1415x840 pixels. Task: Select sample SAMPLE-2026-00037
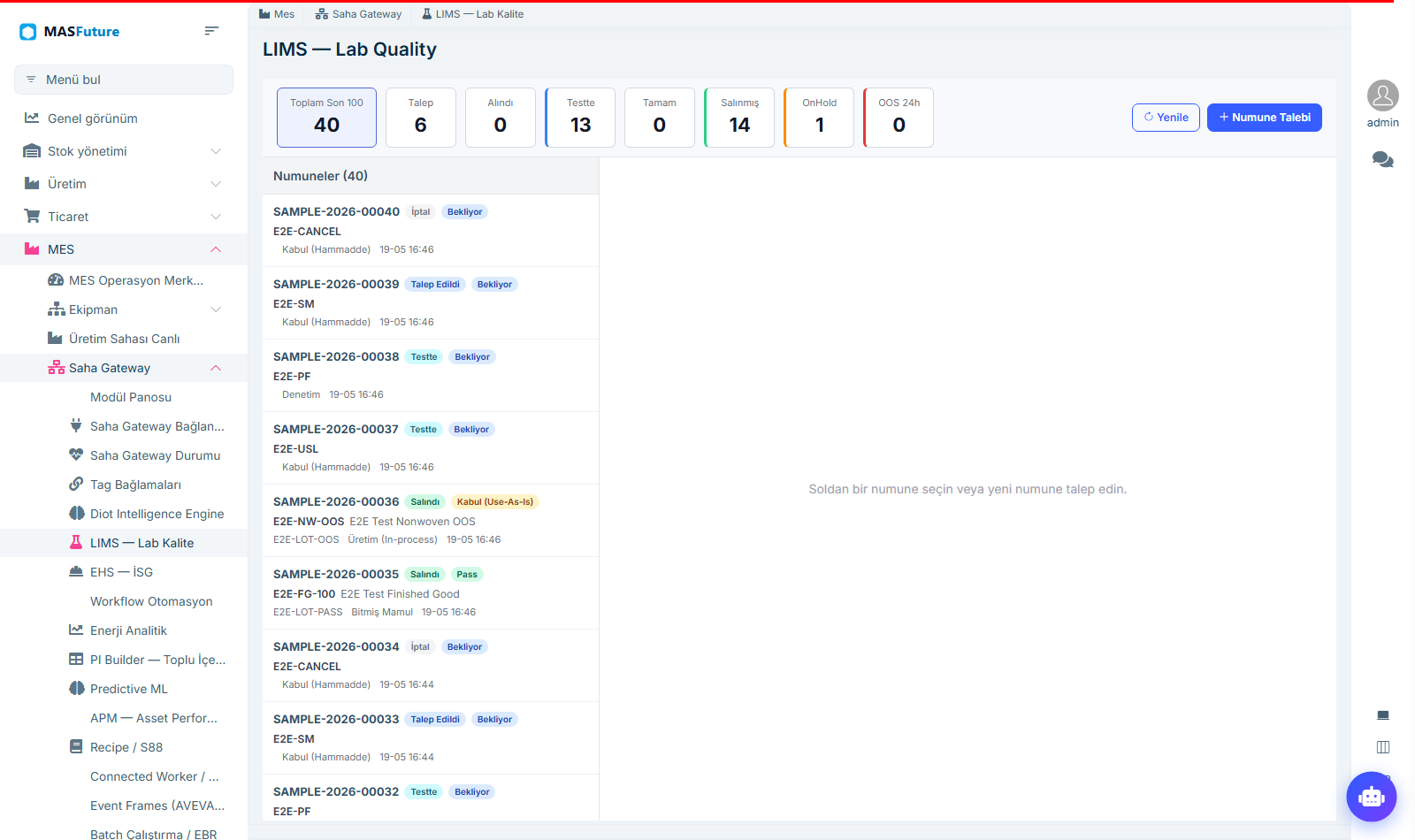431,448
